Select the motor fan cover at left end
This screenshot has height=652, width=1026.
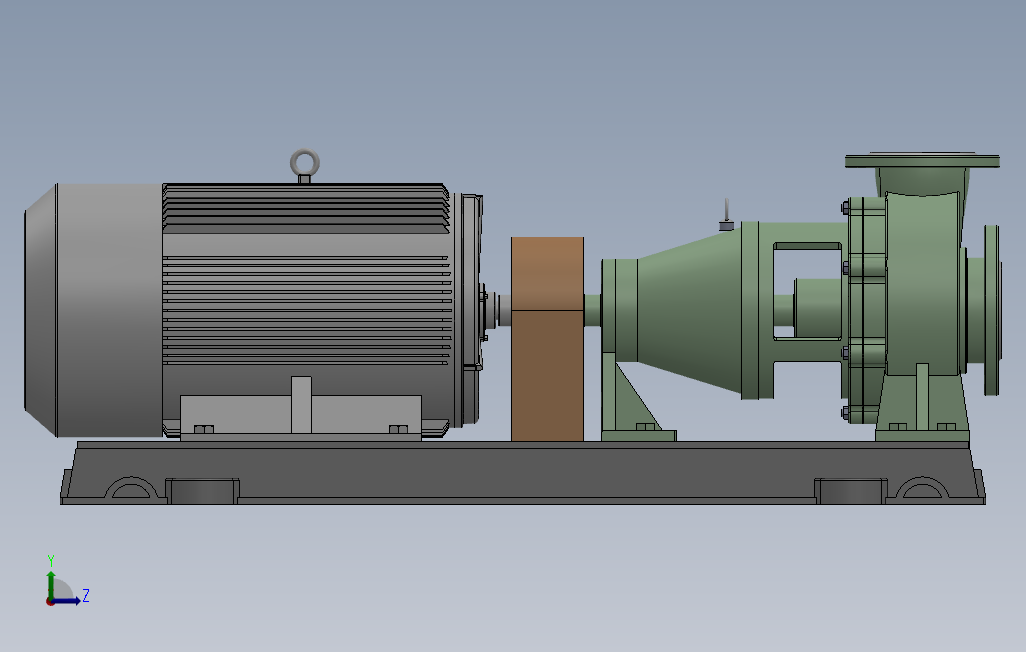94,310
